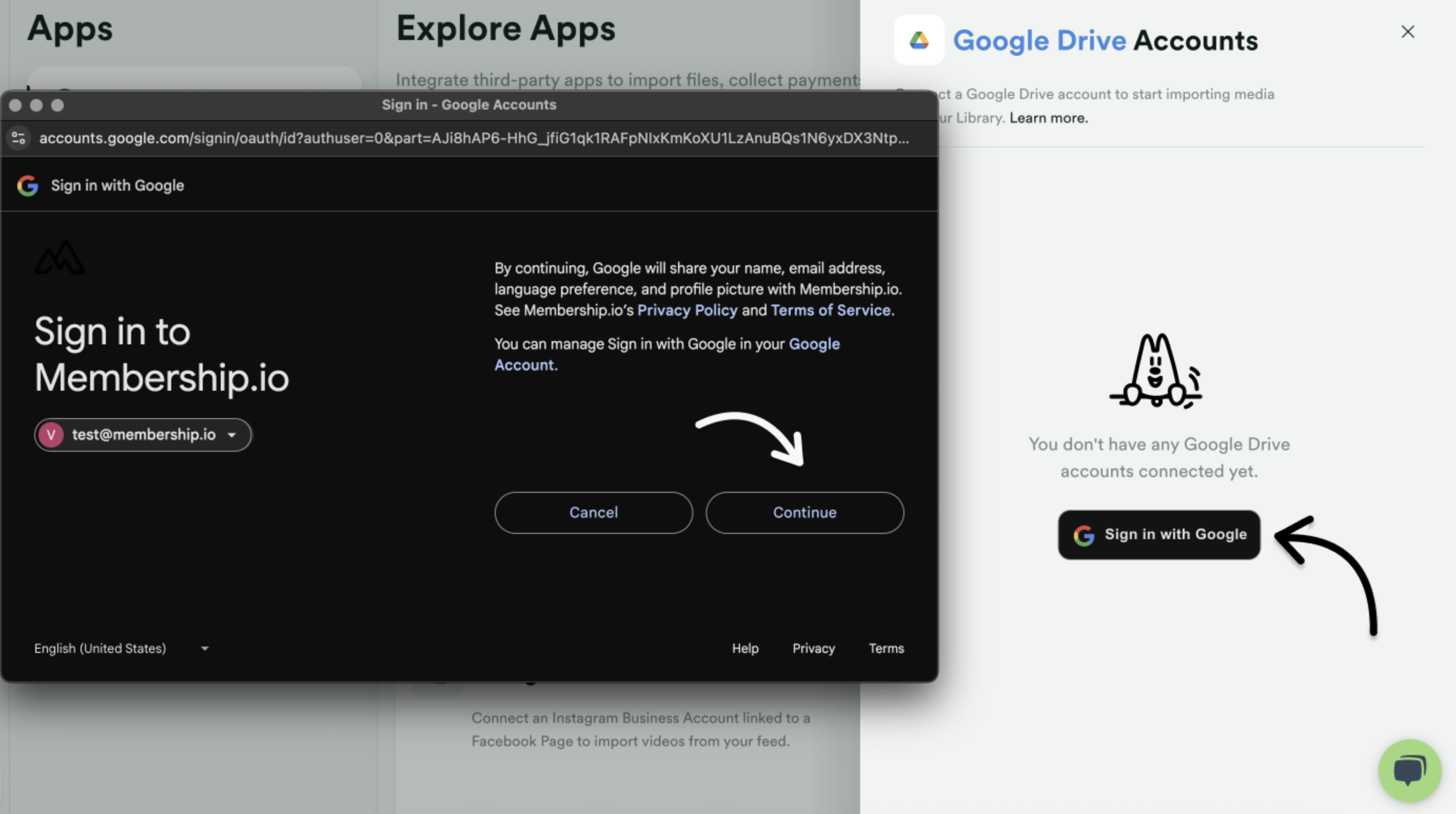1456x814 pixels.
Task: Open the test@membership.io account dropdown
Action: click(x=143, y=434)
